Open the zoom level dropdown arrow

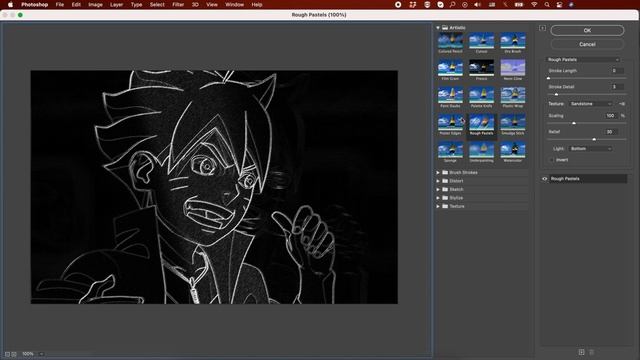[x=41, y=354]
